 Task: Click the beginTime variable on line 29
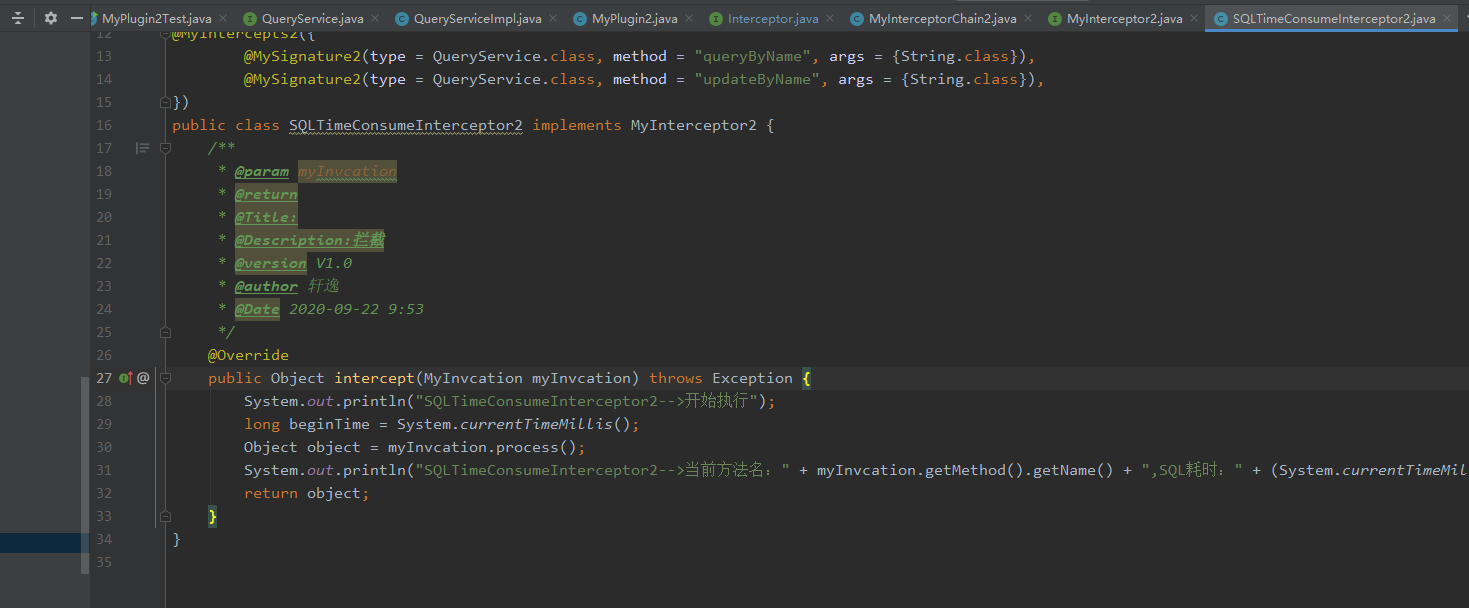point(329,424)
